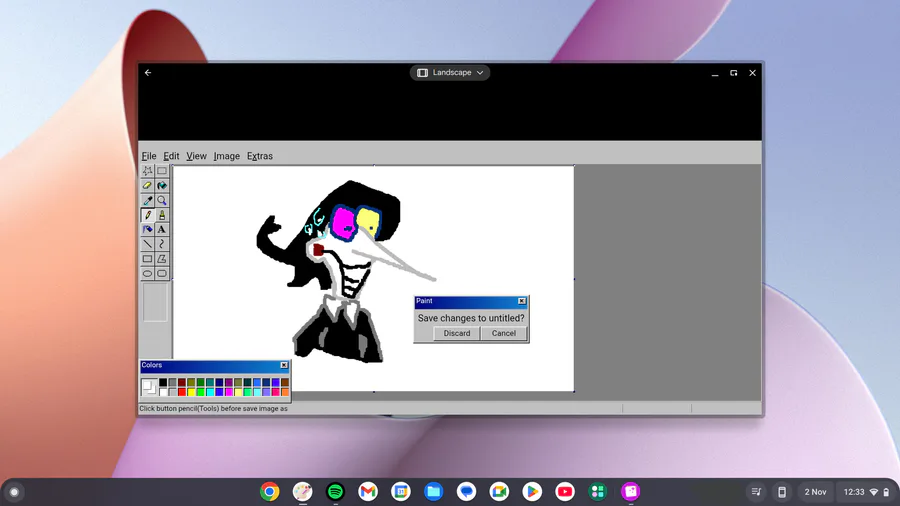
Task: Open the 2 Nov calendar date
Action: point(815,492)
